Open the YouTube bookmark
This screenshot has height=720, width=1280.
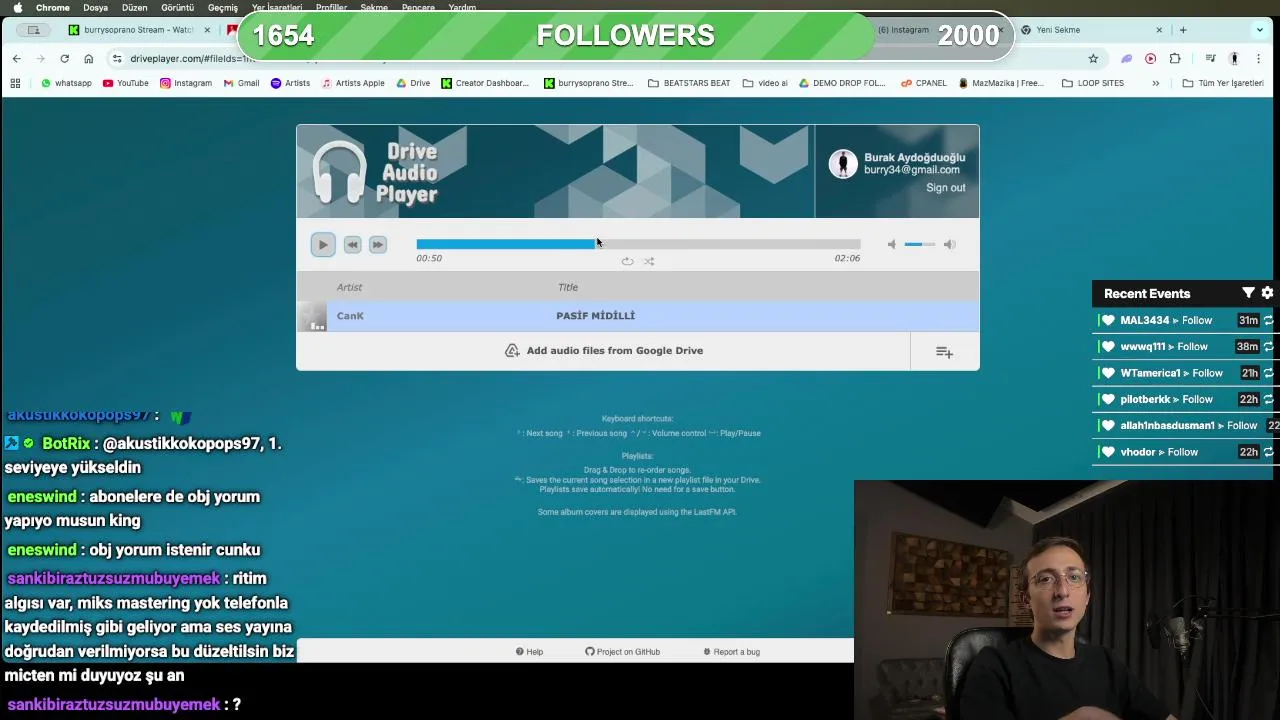click(126, 83)
